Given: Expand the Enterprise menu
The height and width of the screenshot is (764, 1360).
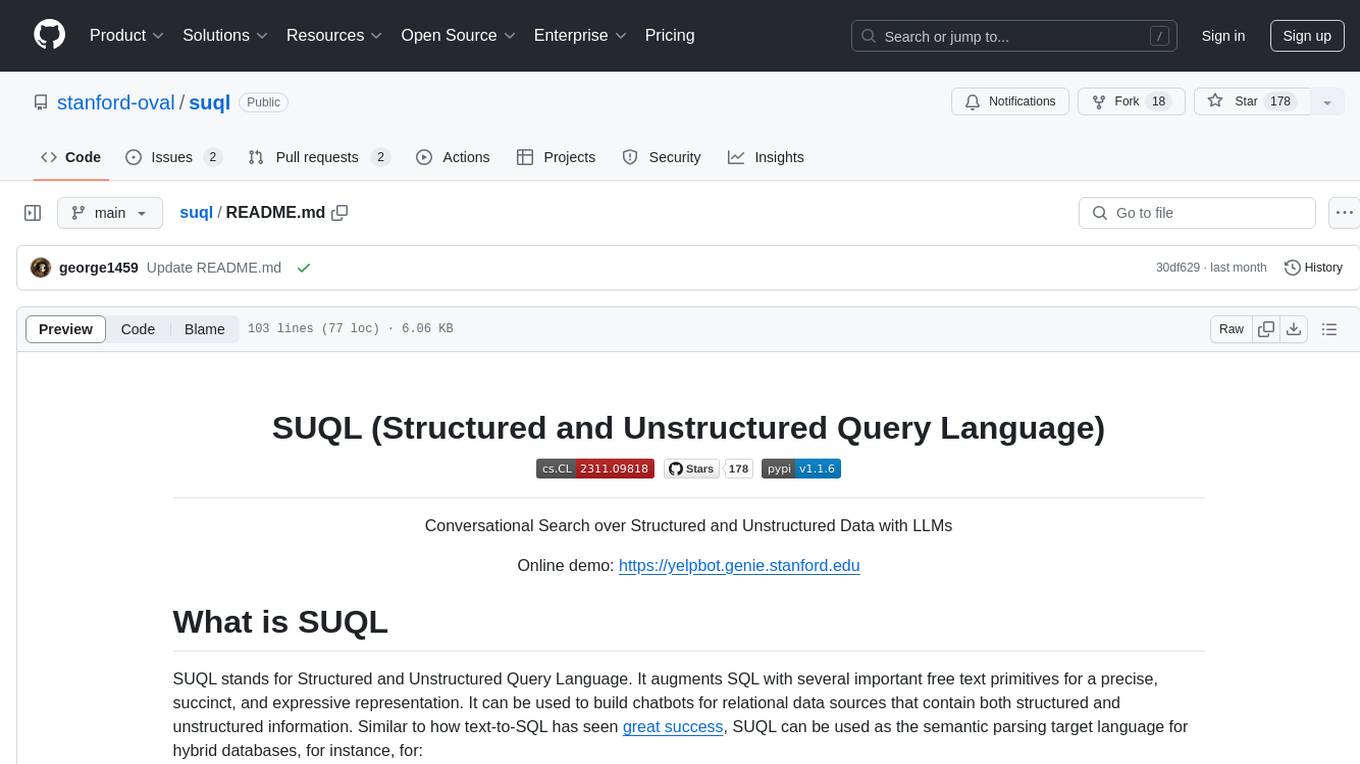Looking at the screenshot, I should [580, 35].
